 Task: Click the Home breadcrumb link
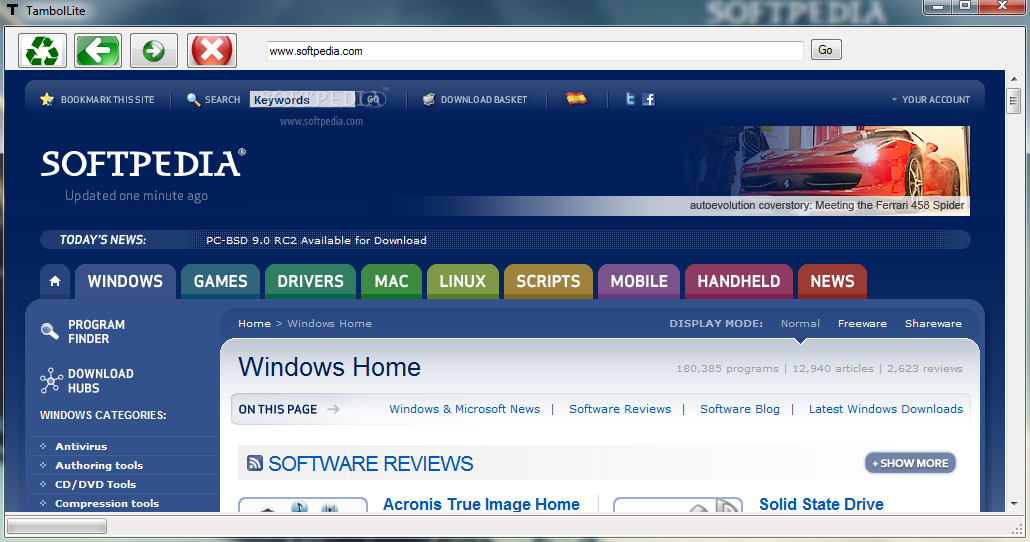(254, 323)
